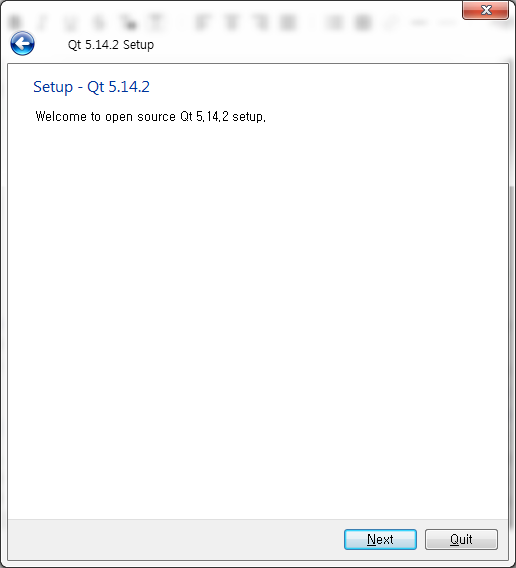Select the red X icon in title bar
Image resolution: width=516 pixels, height=568 pixels.
[486, 10]
